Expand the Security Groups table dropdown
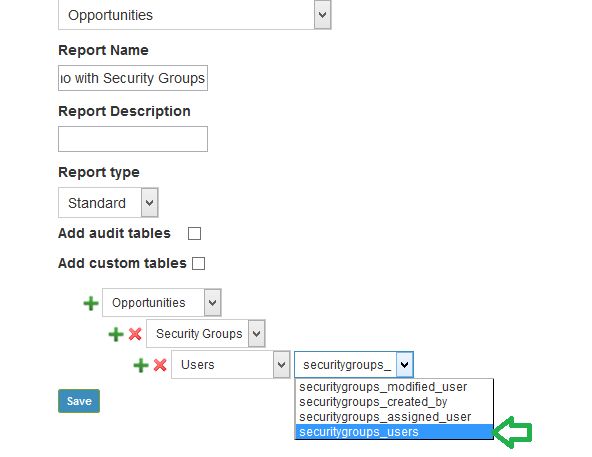 point(206,333)
